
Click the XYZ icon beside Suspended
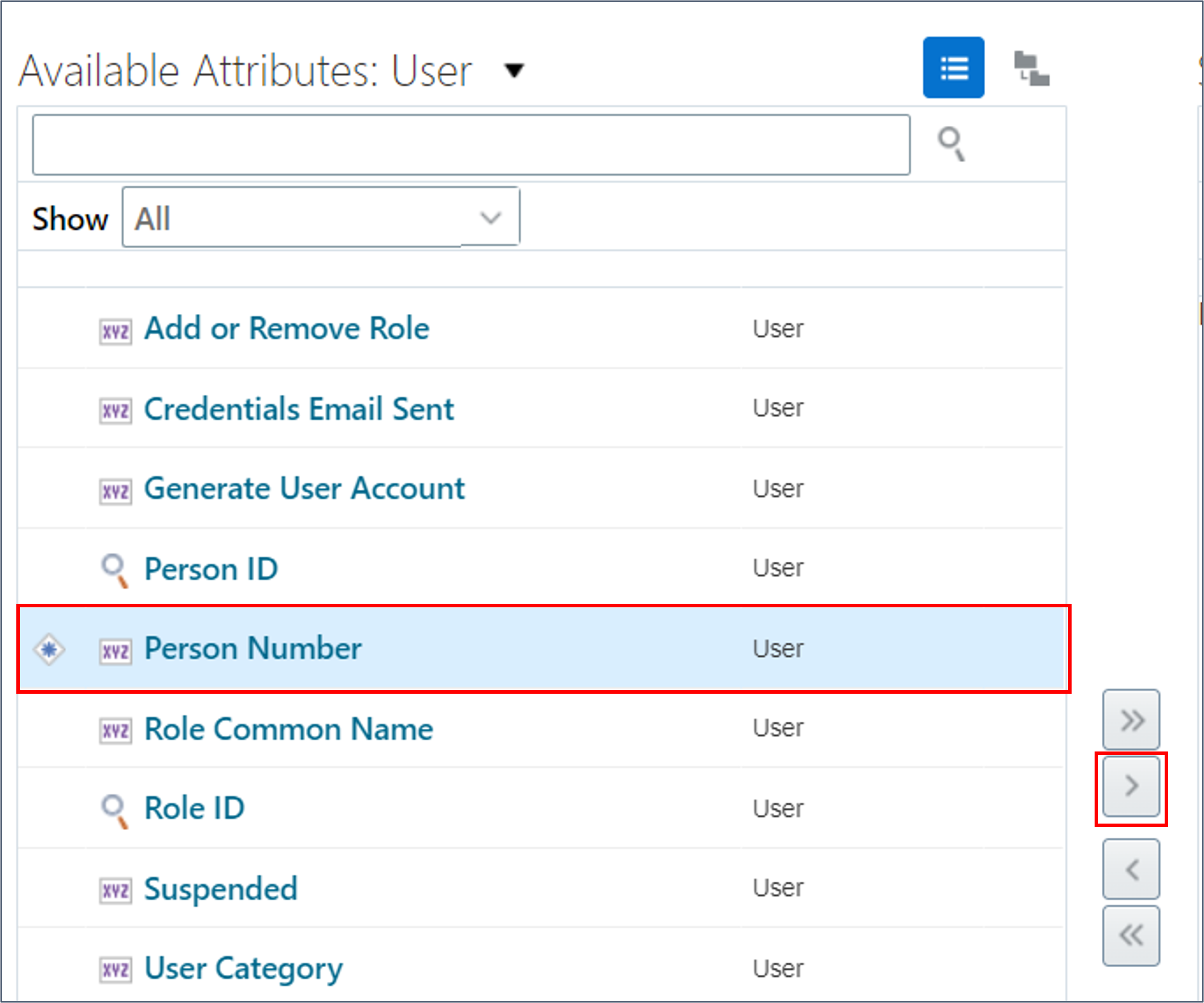115,890
